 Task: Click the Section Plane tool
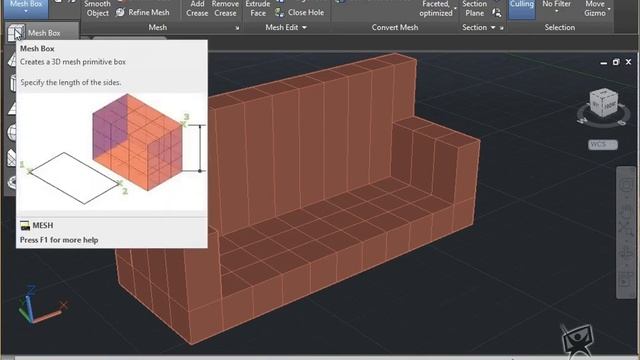point(474,9)
